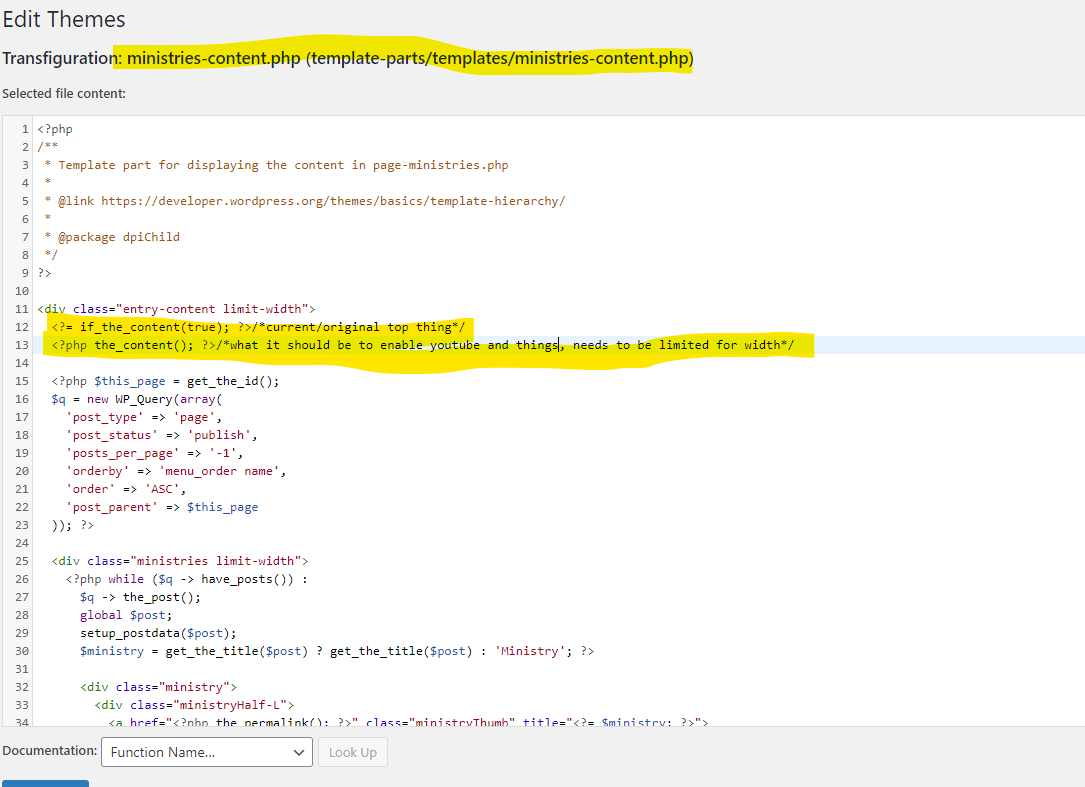This screenshot has width=1085, height=787.
Task: Click the 'post_parent' => $this_page line
Action: tap(162, 507)
